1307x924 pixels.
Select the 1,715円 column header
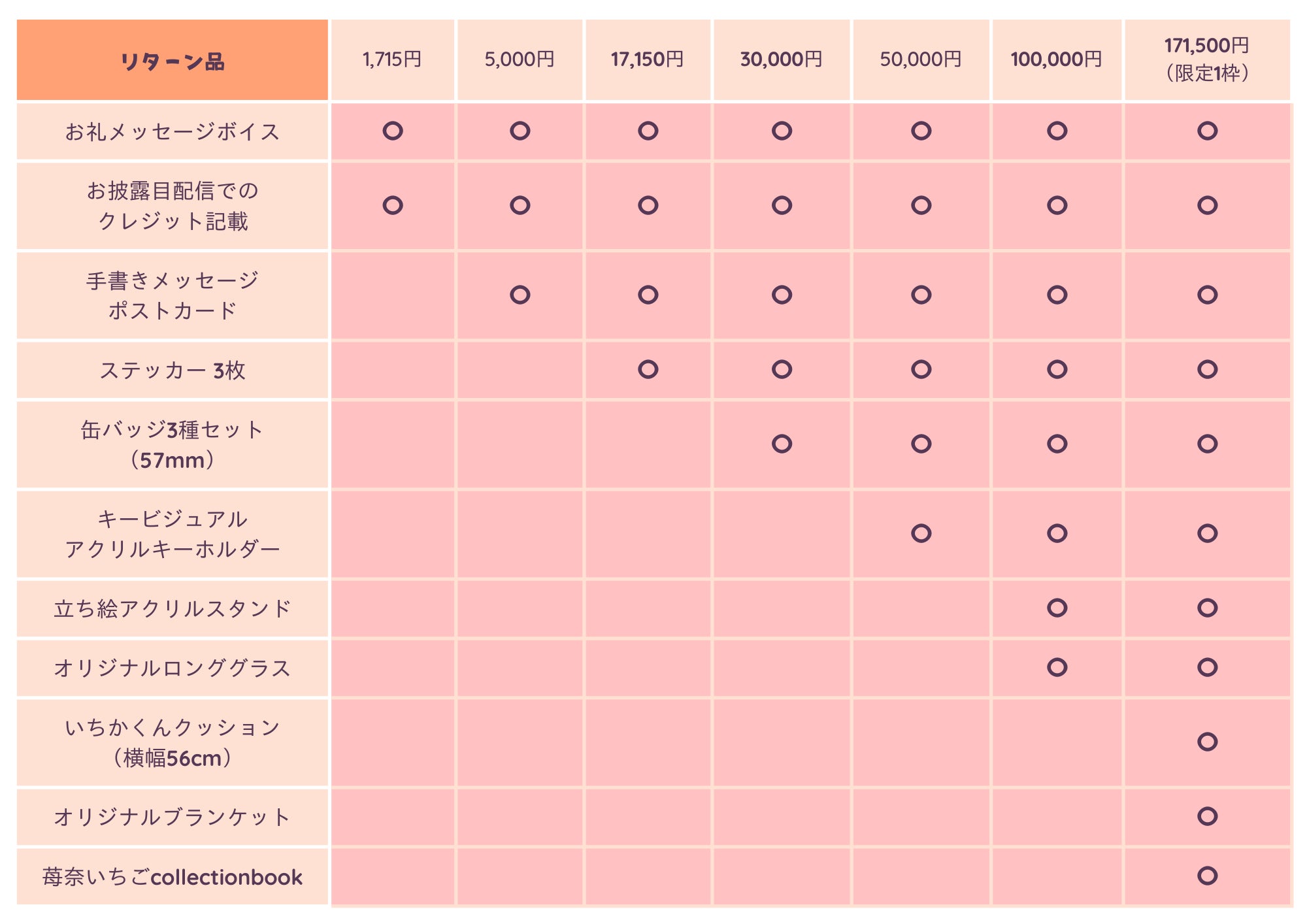(x=392, y=59)
